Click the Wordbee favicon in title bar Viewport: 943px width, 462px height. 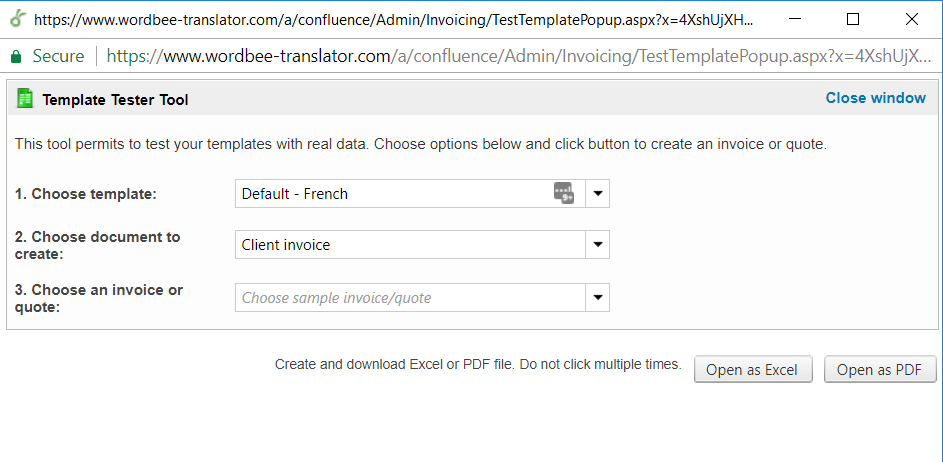click(x=18, y=18)
